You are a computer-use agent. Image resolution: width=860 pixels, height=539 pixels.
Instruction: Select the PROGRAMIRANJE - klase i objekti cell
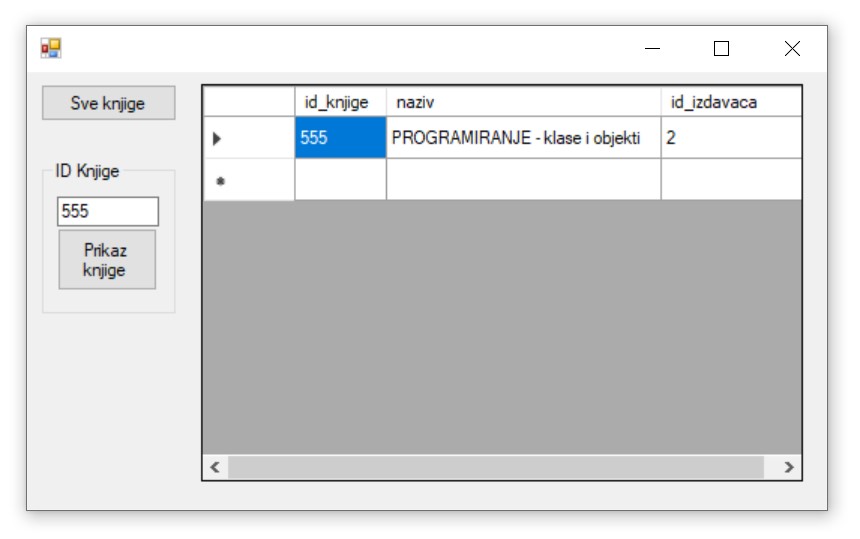point(522,138)
